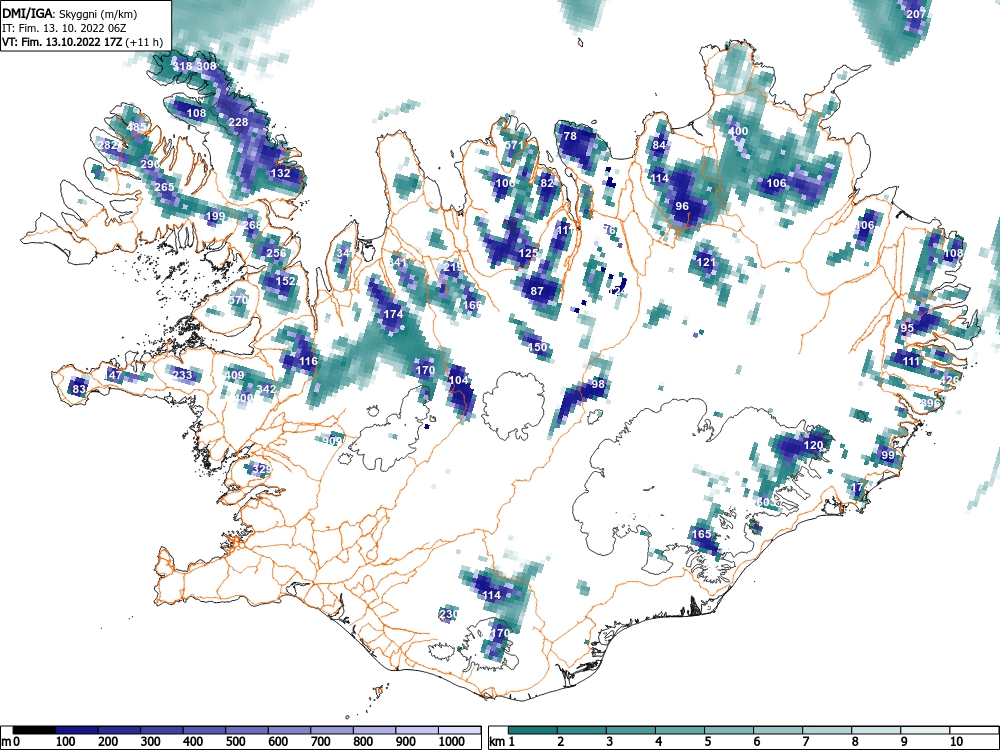The width and height of the screenshot is (1000, 750).
Task: Click the map label 570
Action: click(x=238, y=300)
